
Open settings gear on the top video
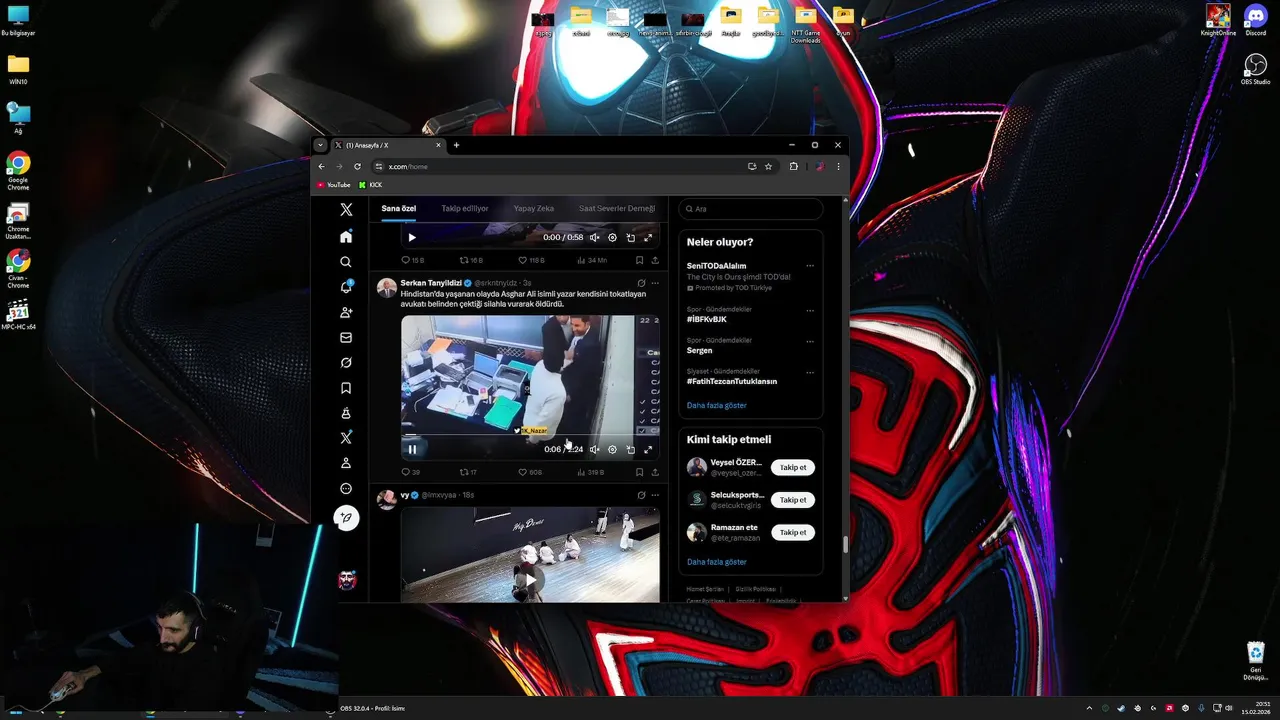point(612,237)
